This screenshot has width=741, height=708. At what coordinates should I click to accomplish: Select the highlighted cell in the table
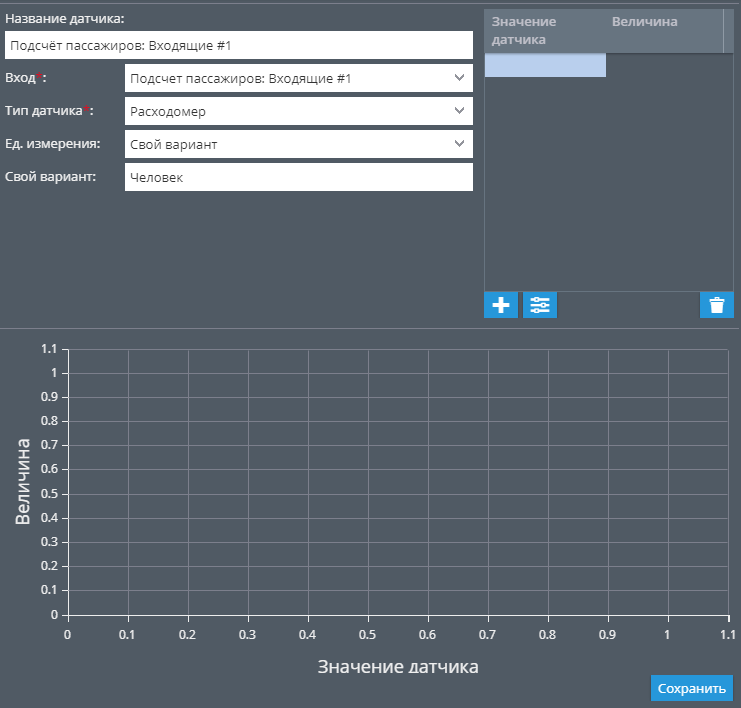tap(545, 65)
